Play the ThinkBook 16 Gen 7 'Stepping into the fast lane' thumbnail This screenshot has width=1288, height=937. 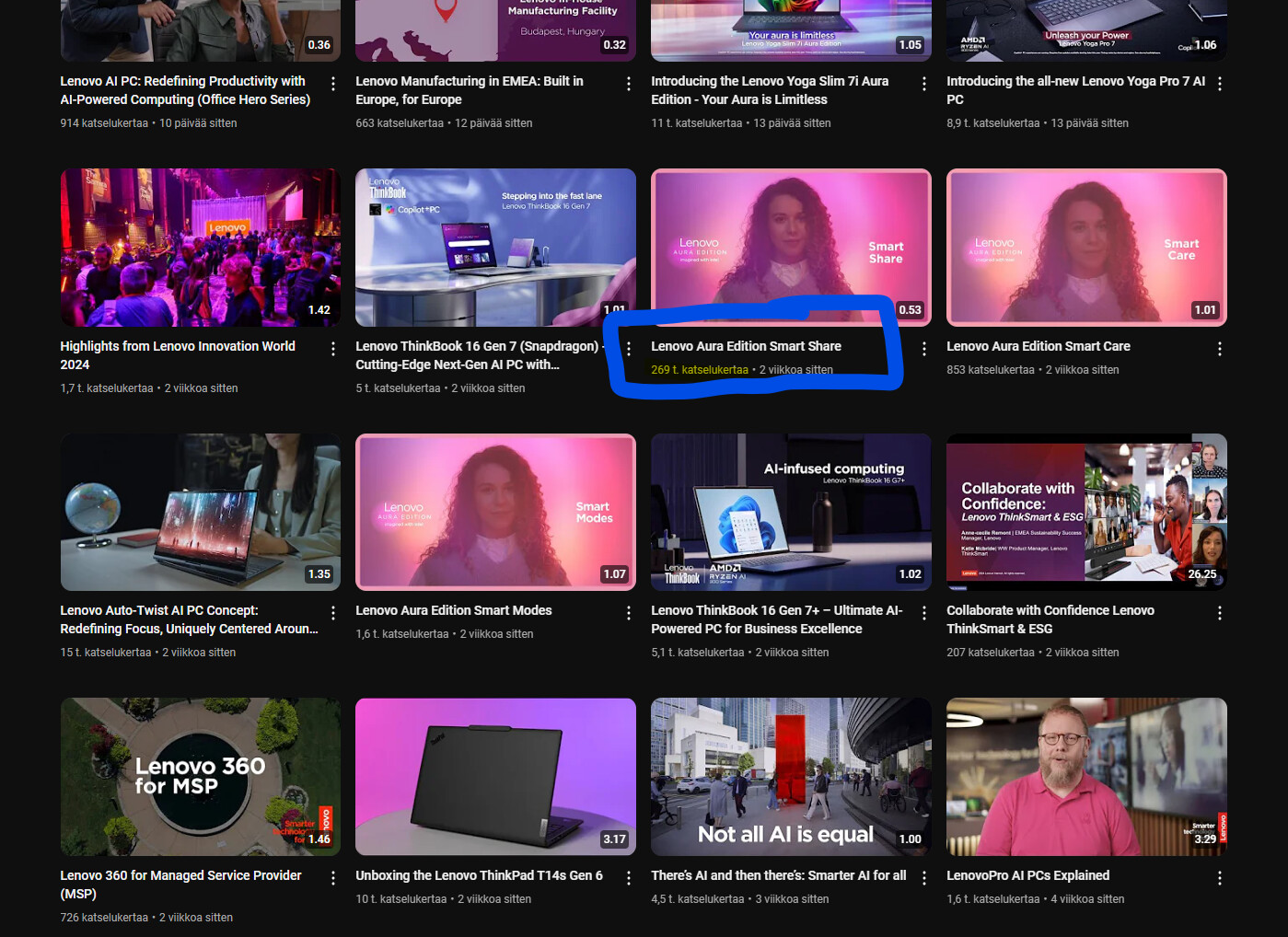tap(495, 248)
